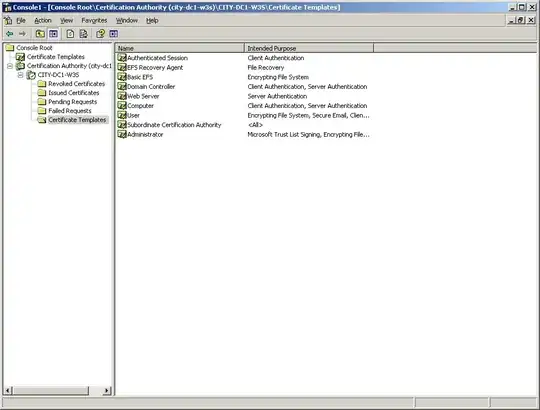Click the Export List toolbar icon
This screenshot has width=540, height=410.
pos(83,34)
